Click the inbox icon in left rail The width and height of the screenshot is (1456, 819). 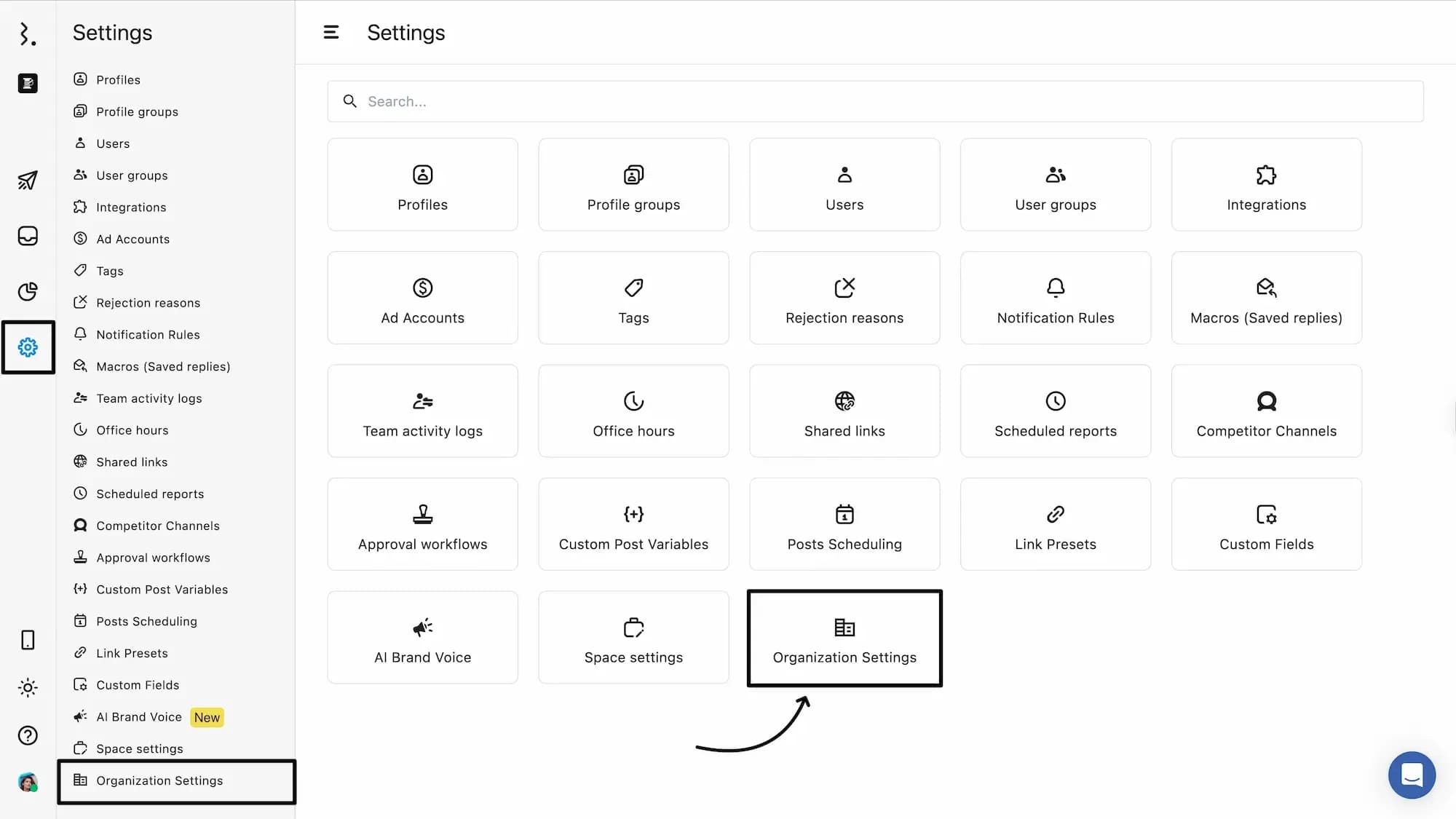point(28,236)
